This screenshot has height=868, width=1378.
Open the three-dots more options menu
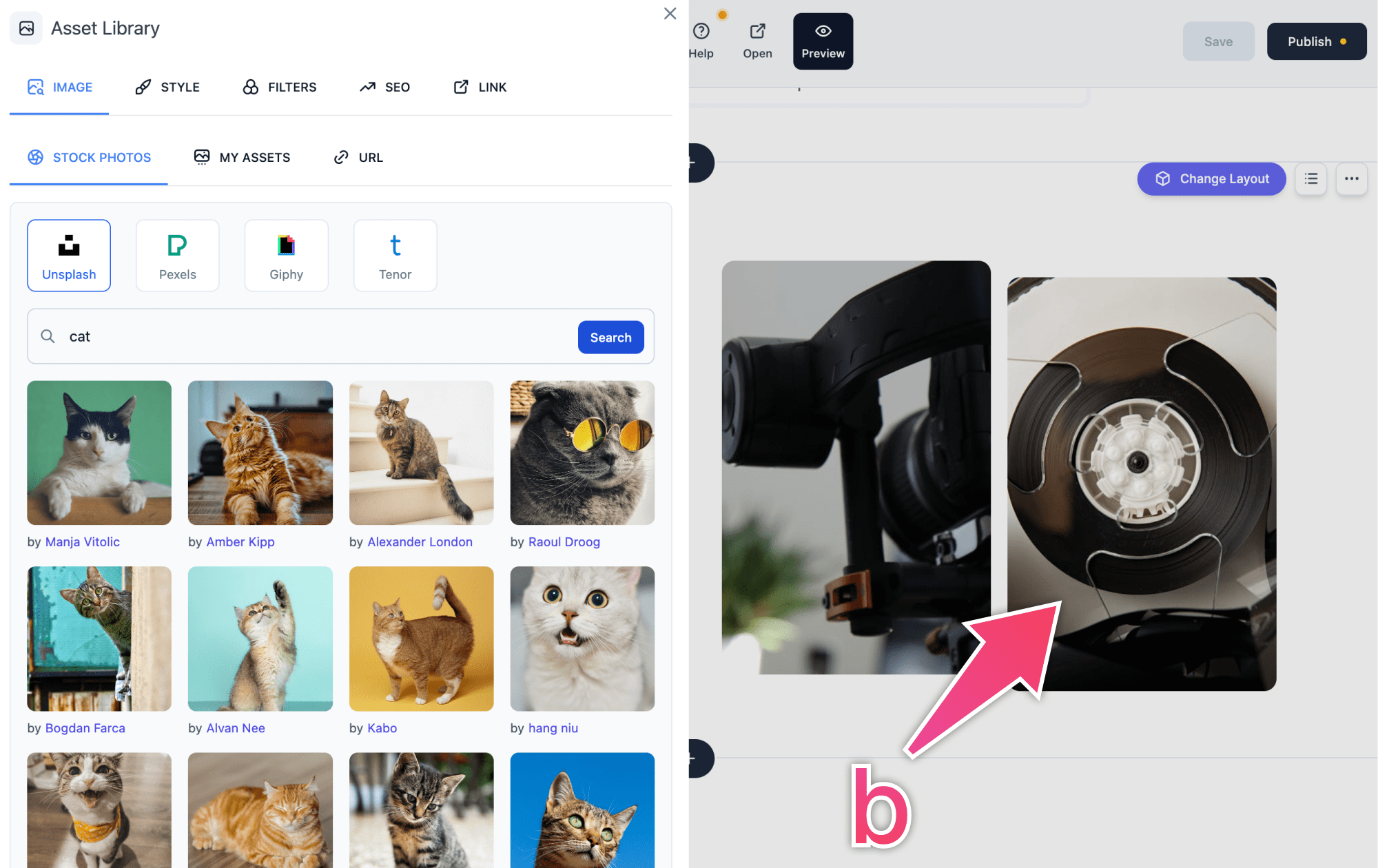(x=1351, y=179)
